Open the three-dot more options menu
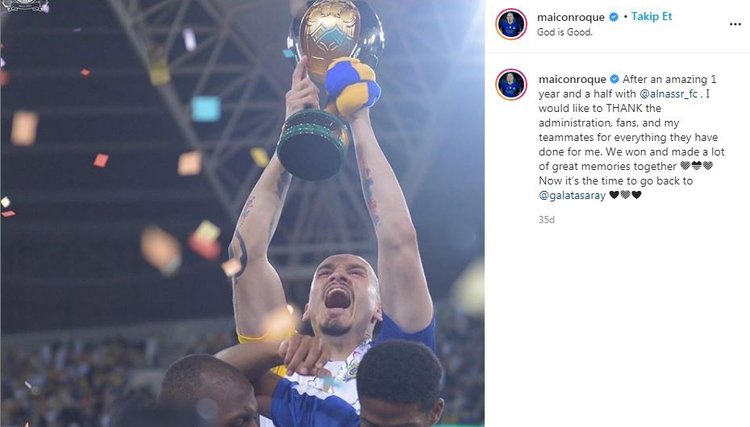 (x=735, y=24)
